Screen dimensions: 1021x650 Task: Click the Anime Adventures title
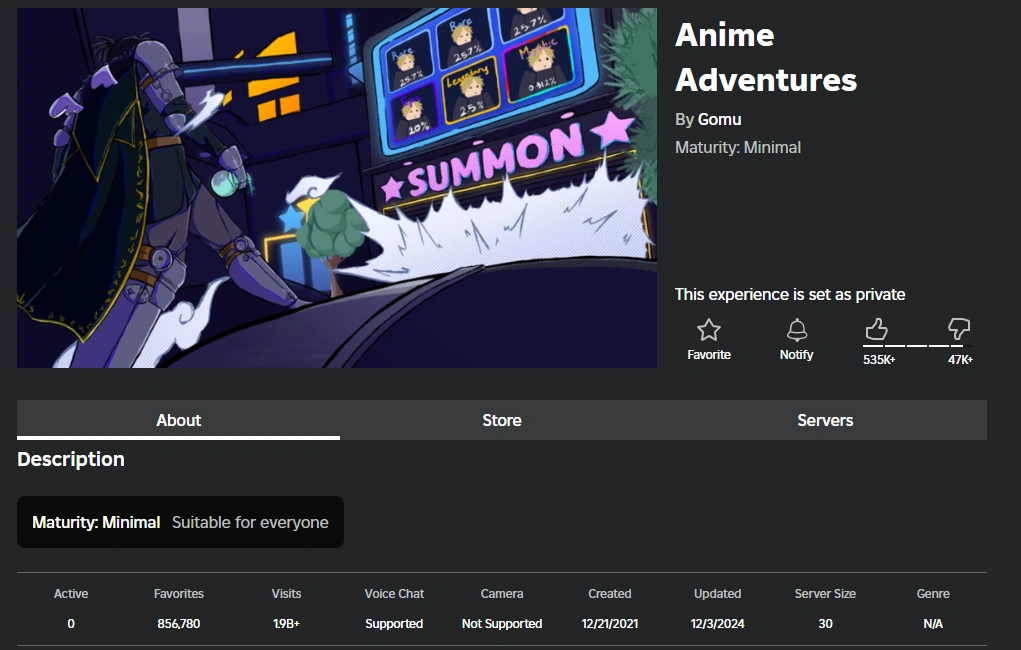[x=765, y=57]
